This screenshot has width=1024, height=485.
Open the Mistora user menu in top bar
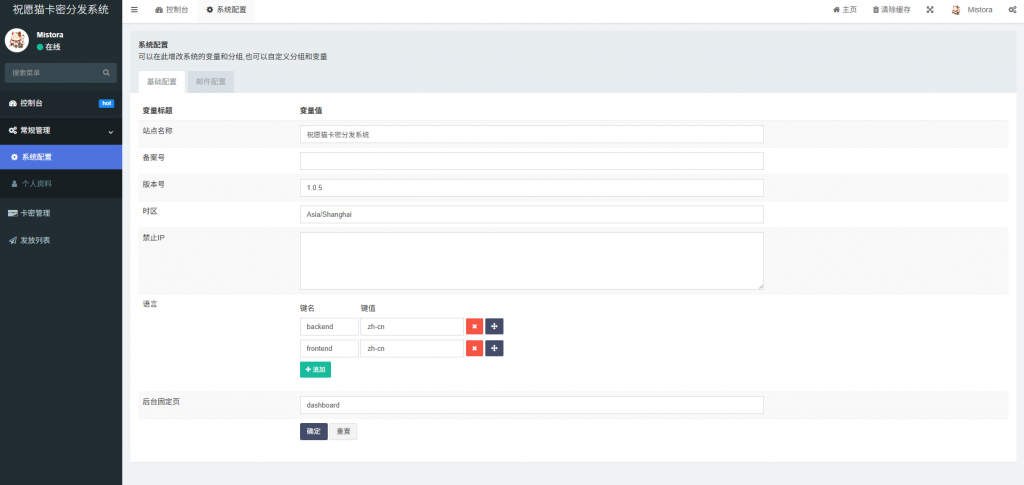click(972, 10)
